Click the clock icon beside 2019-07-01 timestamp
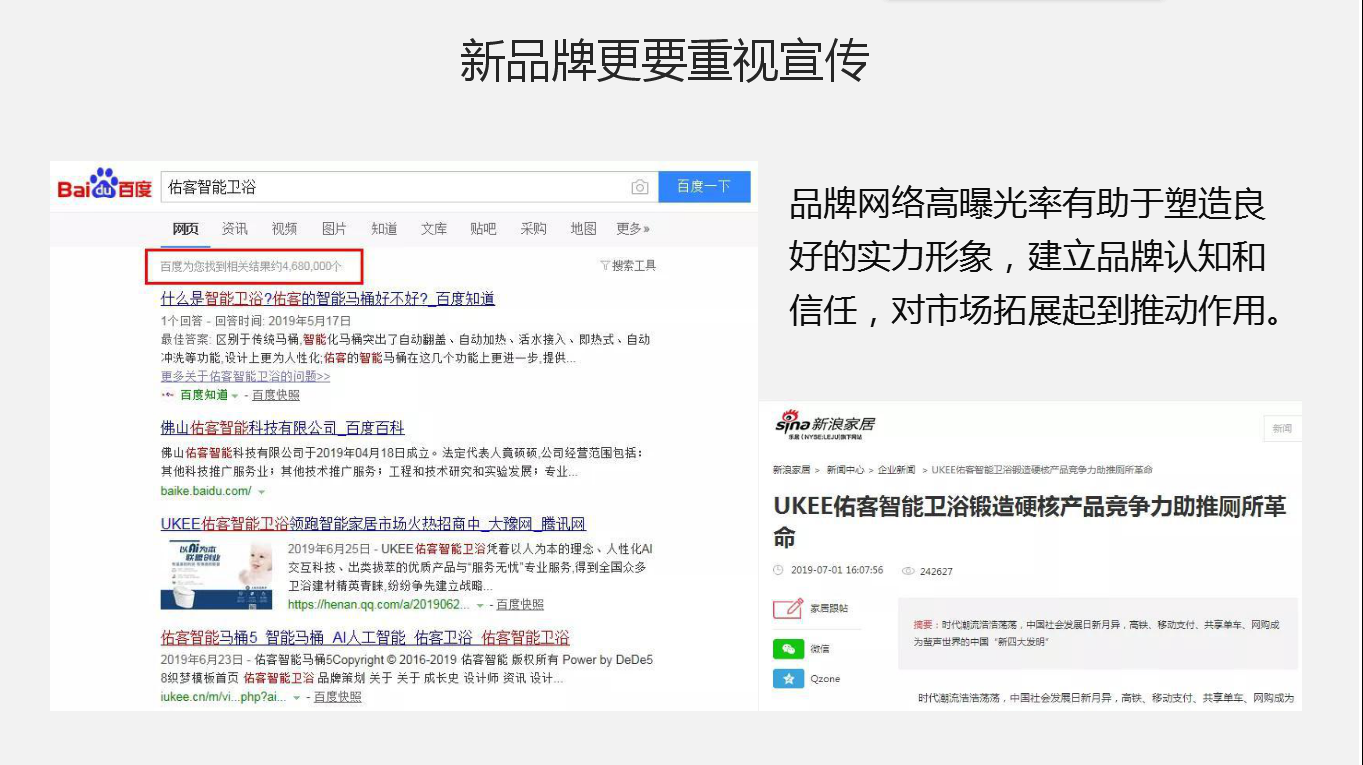 tap(779, 571)
